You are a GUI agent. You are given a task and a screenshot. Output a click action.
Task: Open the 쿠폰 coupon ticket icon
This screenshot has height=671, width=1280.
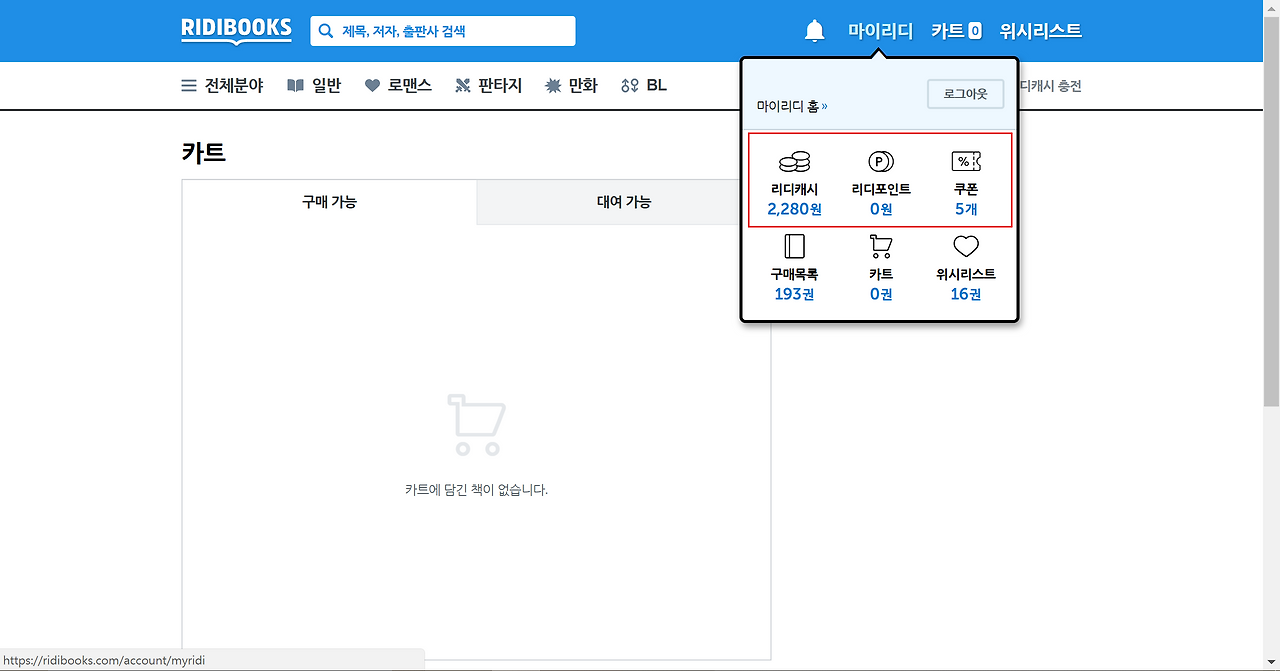pyautogui.click(x=966, y=162)
